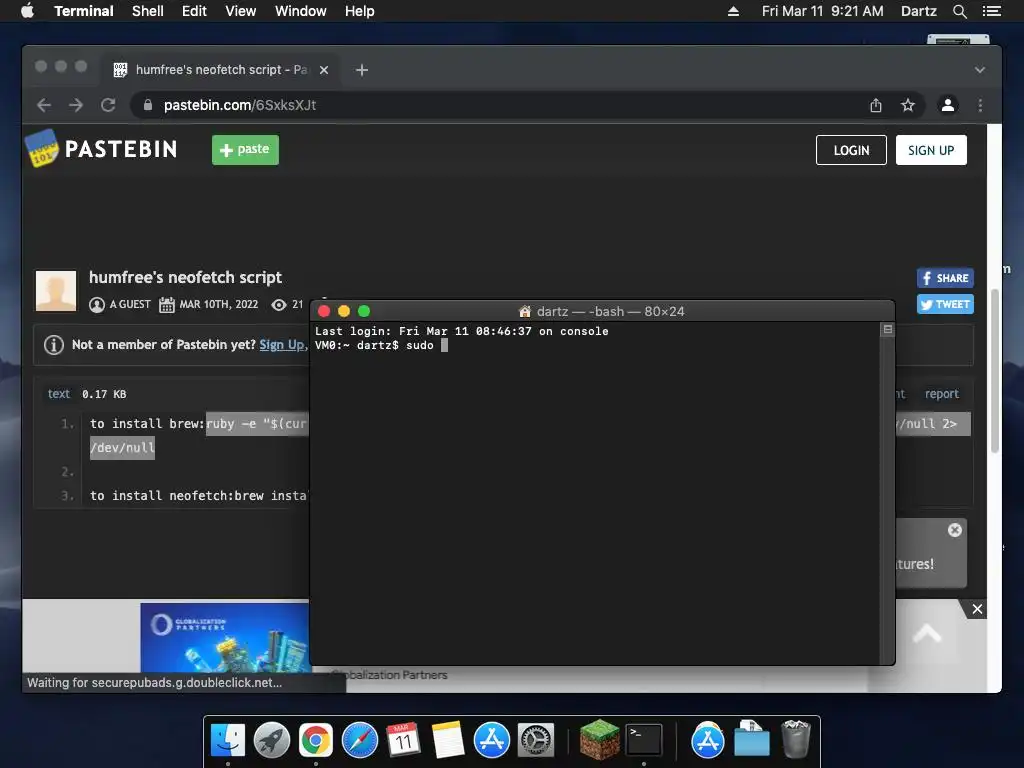This screenshot has width=1024, height=768.
Task: Click the Chrome page scrollbar
Action: click(x=995, y=370)
